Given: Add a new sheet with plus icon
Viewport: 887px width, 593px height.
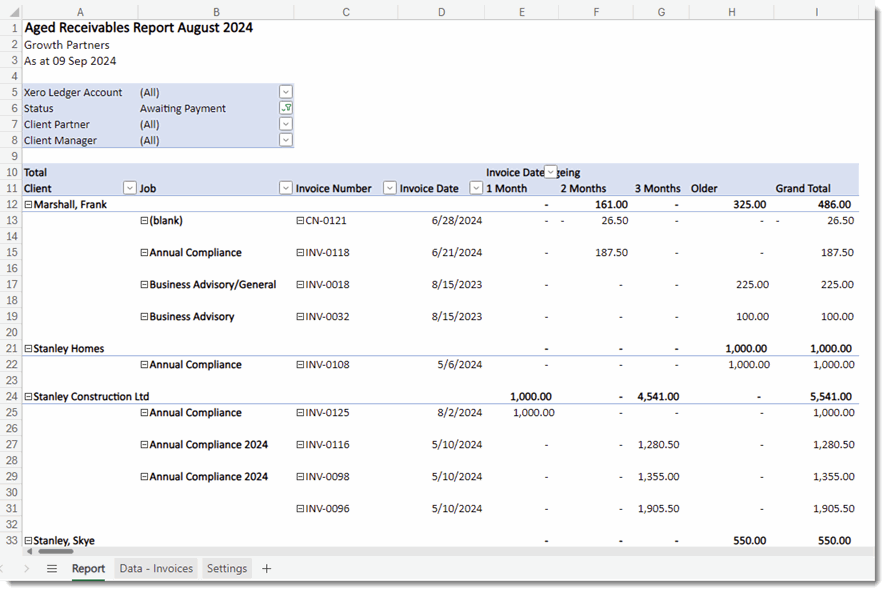Looking at the screenshot, I should [266, 569].
